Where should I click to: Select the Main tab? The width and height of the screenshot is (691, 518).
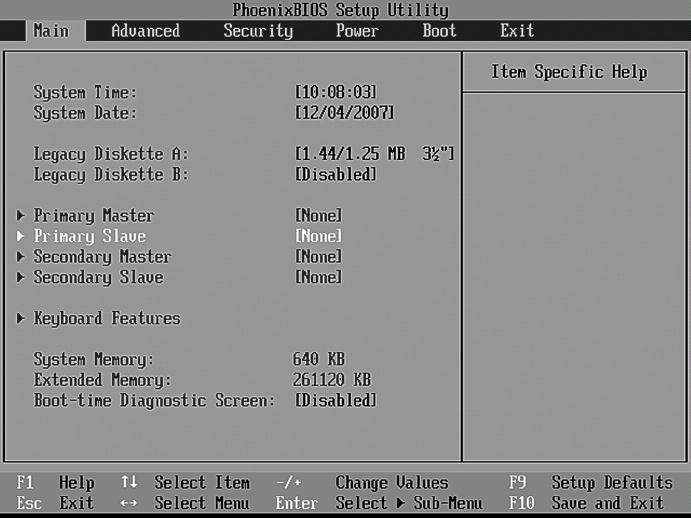51,31
